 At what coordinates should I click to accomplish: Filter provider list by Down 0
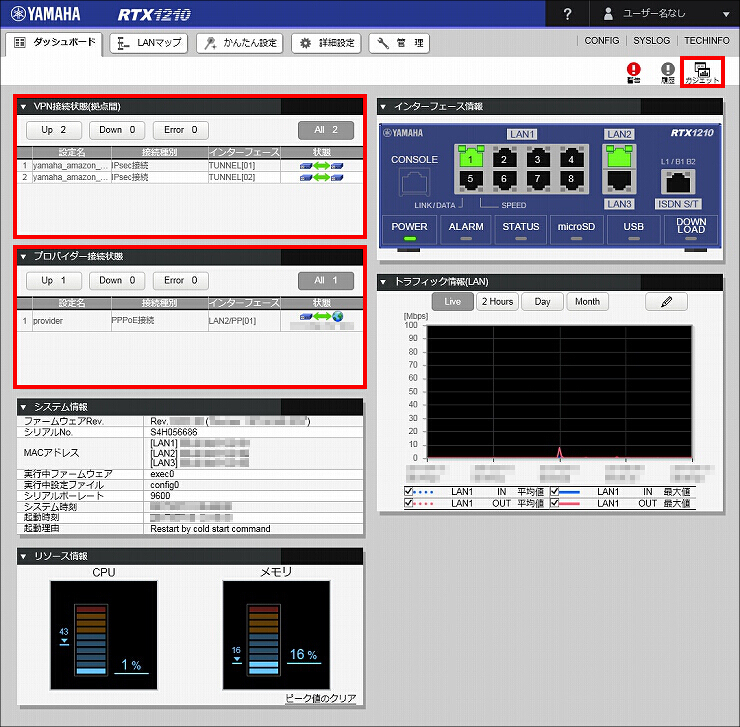[x=117, y=280]
